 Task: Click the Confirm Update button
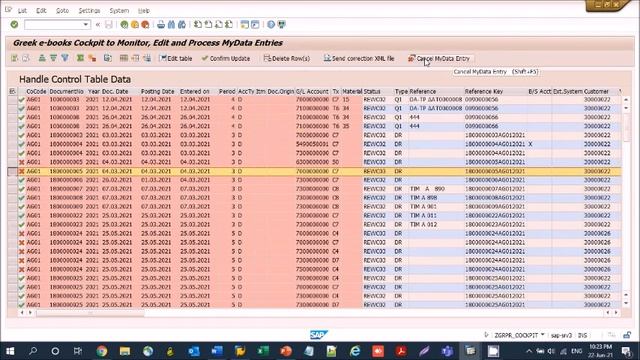(x=226, y=58)
